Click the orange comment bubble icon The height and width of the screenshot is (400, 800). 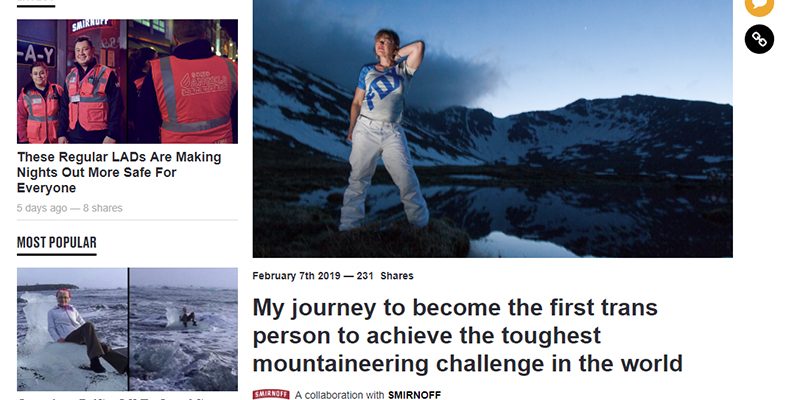click(760, 5)
